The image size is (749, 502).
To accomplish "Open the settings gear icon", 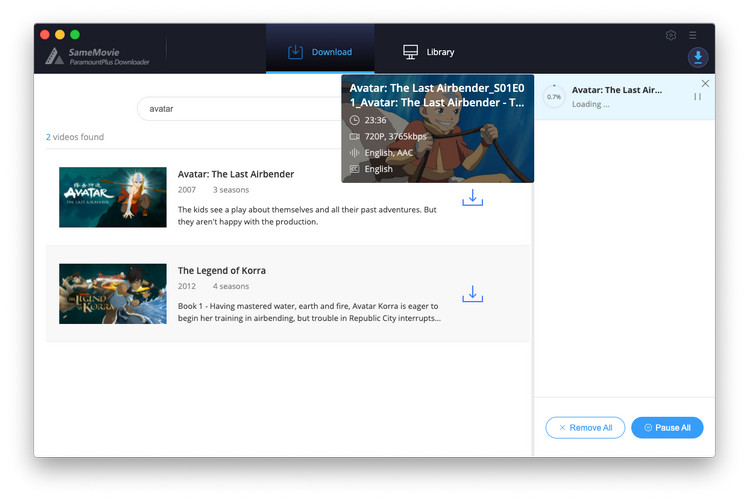I will pyautogui.click(x=671, y=35).
